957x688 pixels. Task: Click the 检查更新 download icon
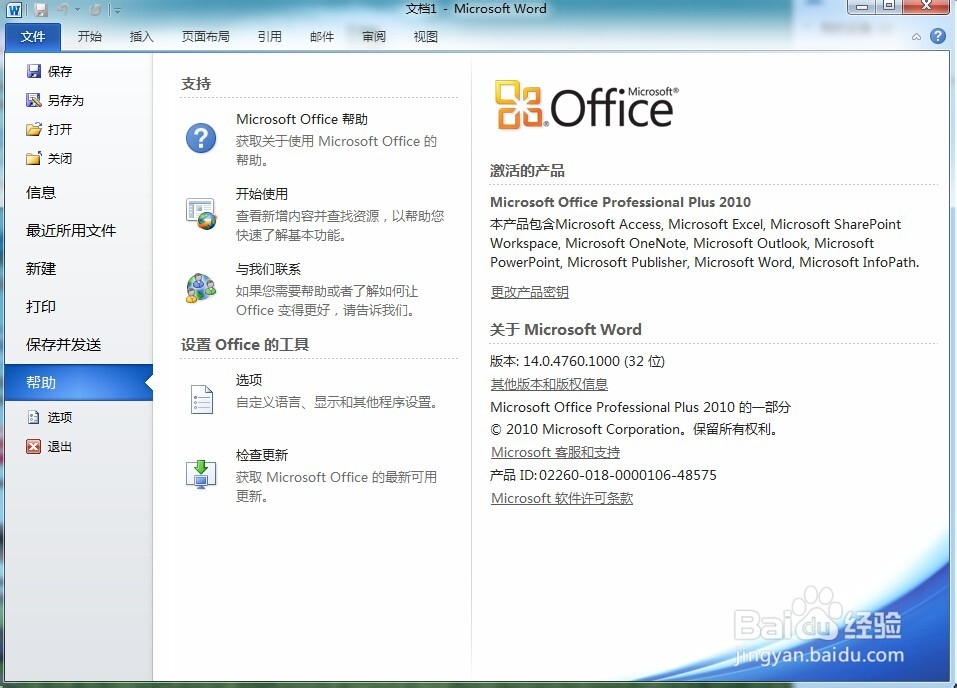tap(201, 474)
